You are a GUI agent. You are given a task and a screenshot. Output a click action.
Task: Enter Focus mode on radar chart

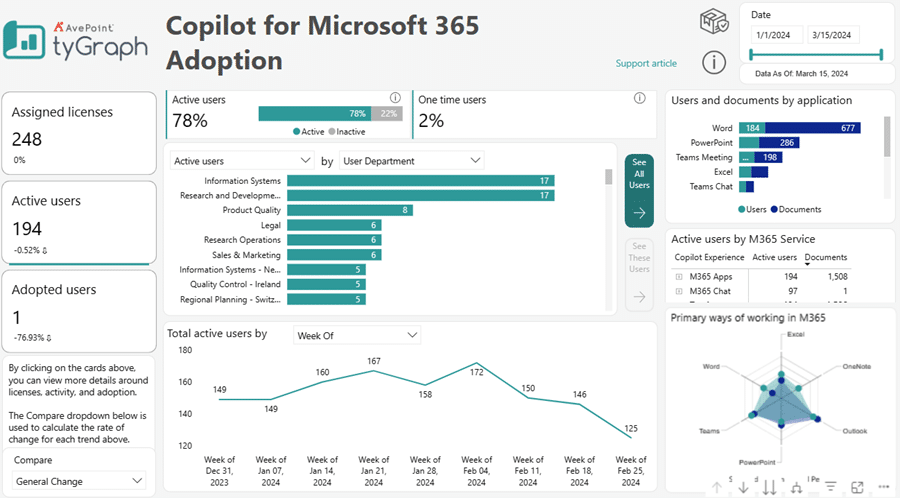(857, 487)
